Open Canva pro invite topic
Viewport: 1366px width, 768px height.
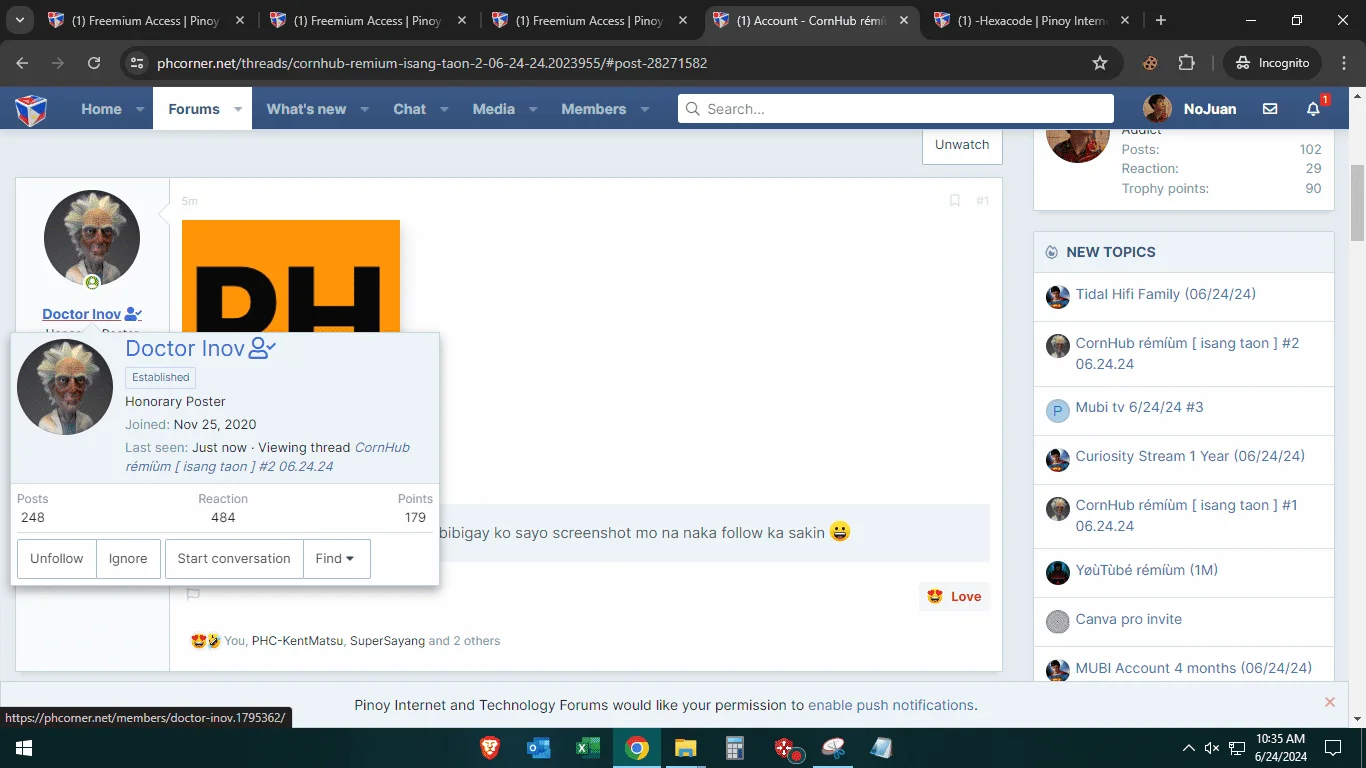pyautogui.click(x=1128, y=619)
